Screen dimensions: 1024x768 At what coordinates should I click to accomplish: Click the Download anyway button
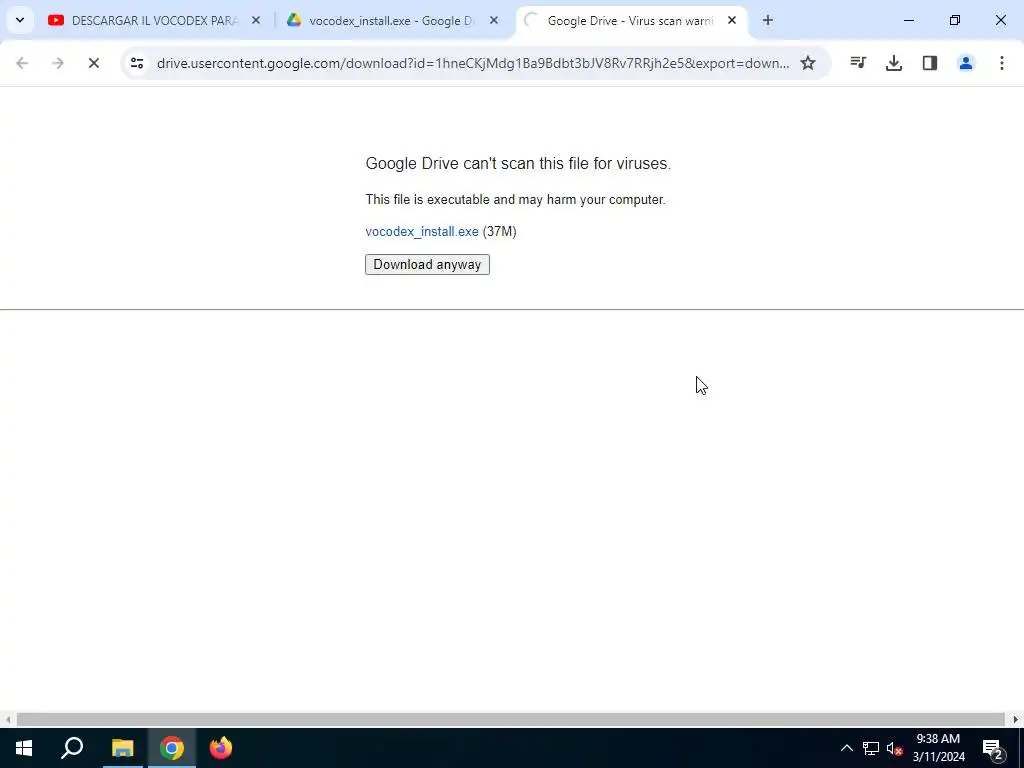[x=427, y=264]
